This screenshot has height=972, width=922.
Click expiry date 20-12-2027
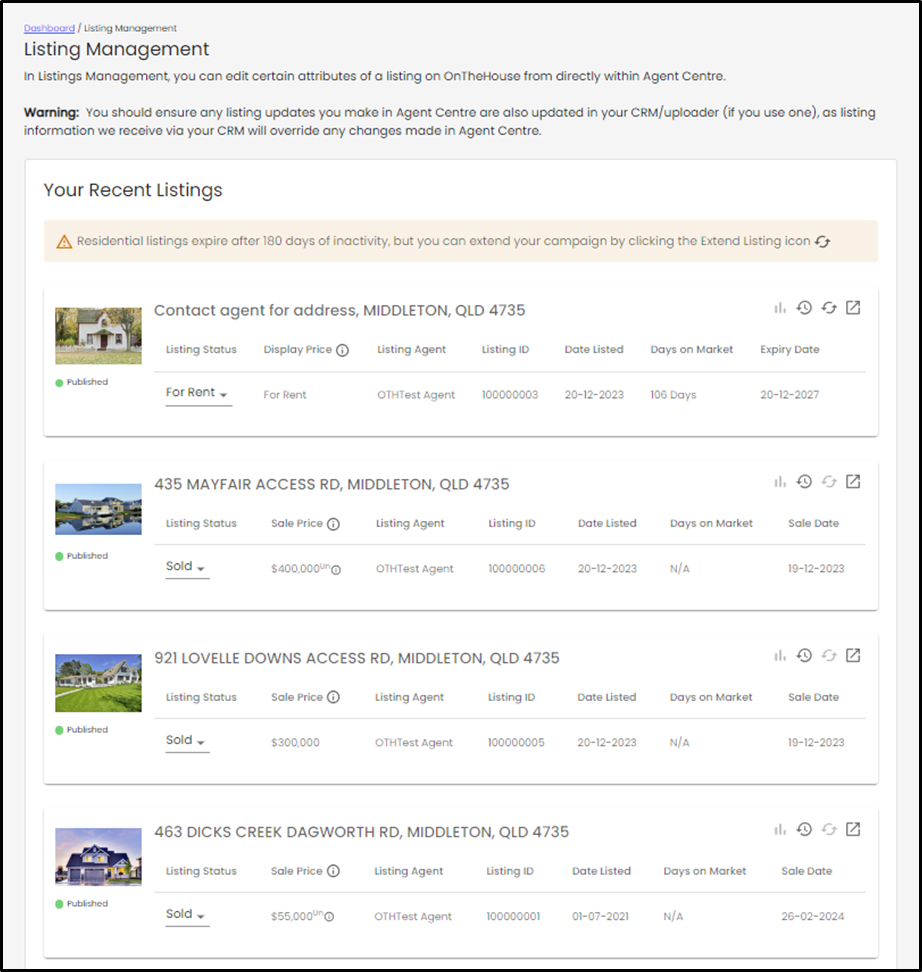tap(789, 395)
